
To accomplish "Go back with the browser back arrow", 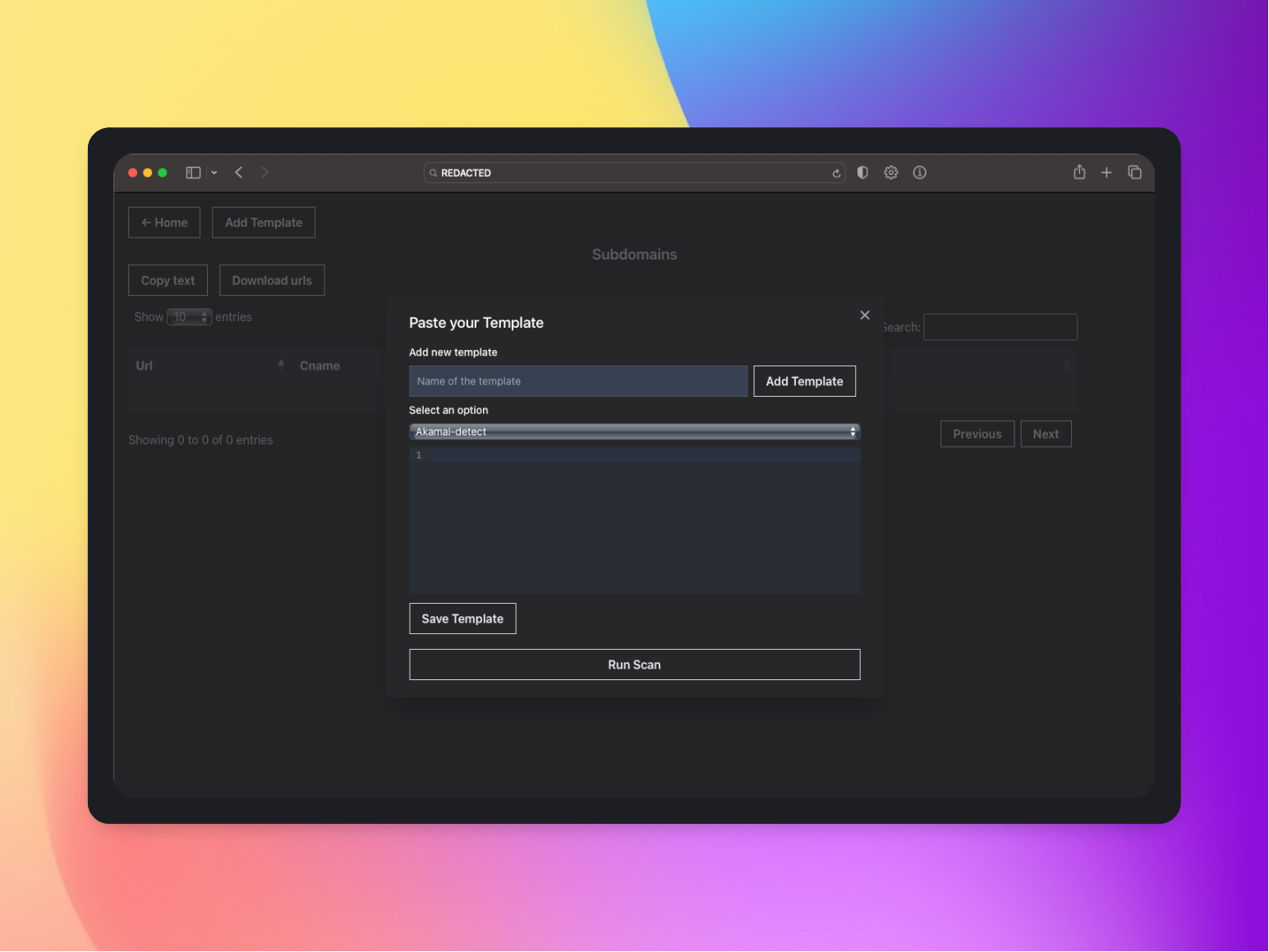I will point(239,172).
